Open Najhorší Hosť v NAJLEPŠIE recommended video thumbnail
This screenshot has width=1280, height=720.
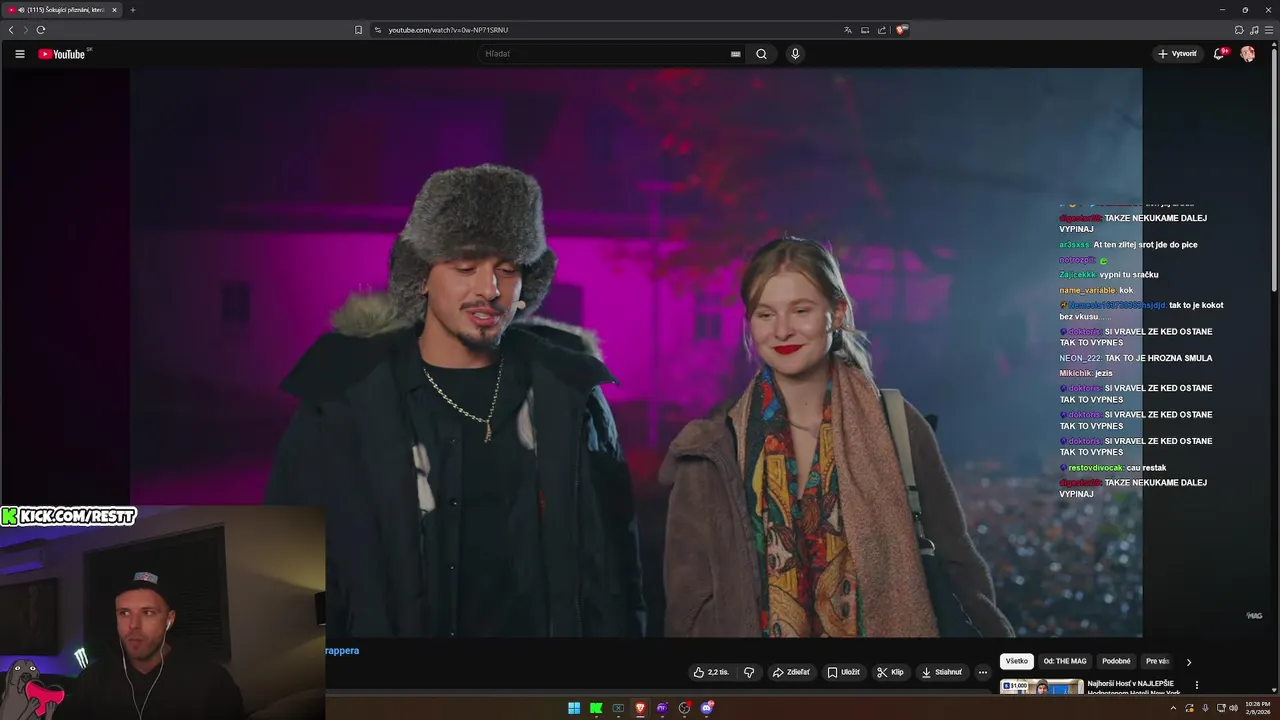(x=1041, y=687)
